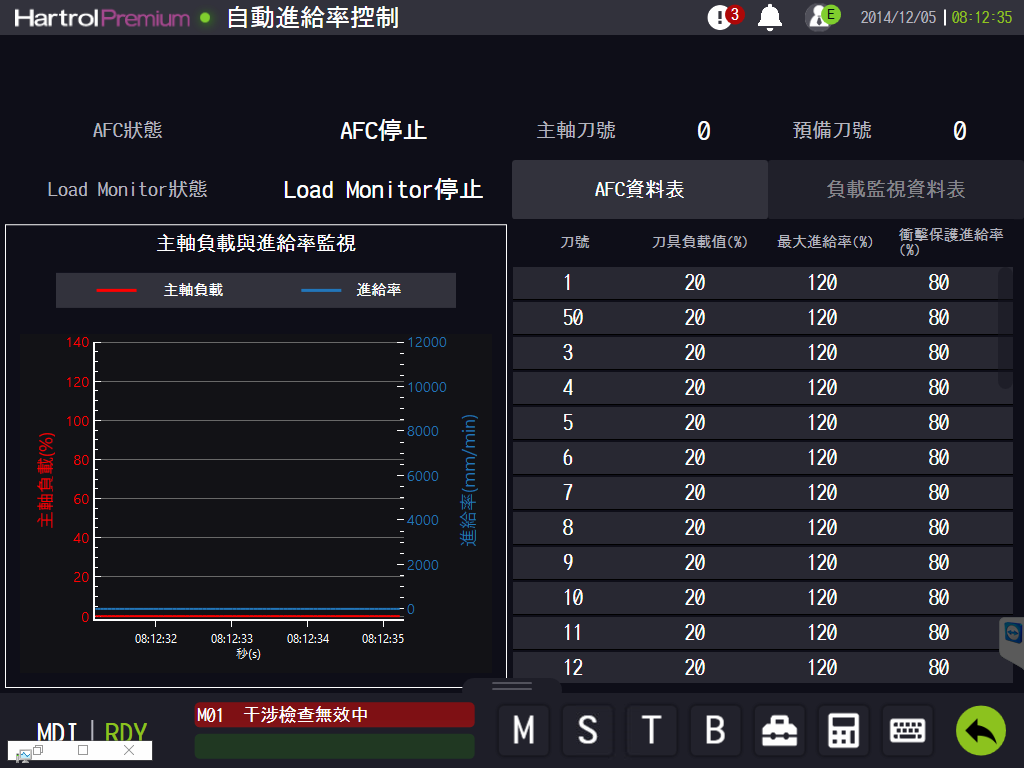Click tool load 20 for tool 6
Screen dimensions: 1024x768
coord(695,458)
